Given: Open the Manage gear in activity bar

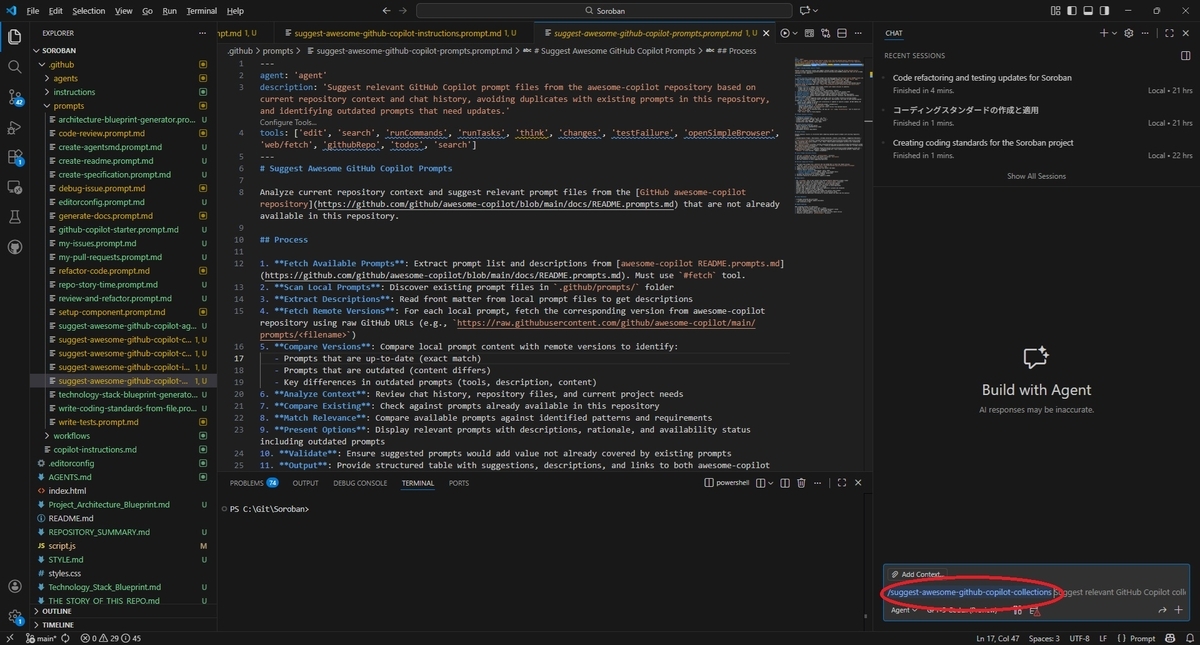Looking at the screenshot, I should 14,617.
